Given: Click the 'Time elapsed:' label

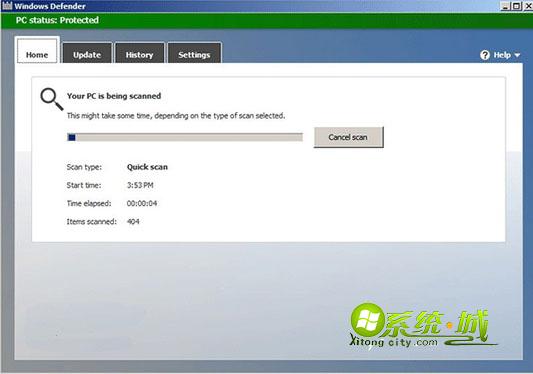Looking at the screenshot, I should 89,203.
